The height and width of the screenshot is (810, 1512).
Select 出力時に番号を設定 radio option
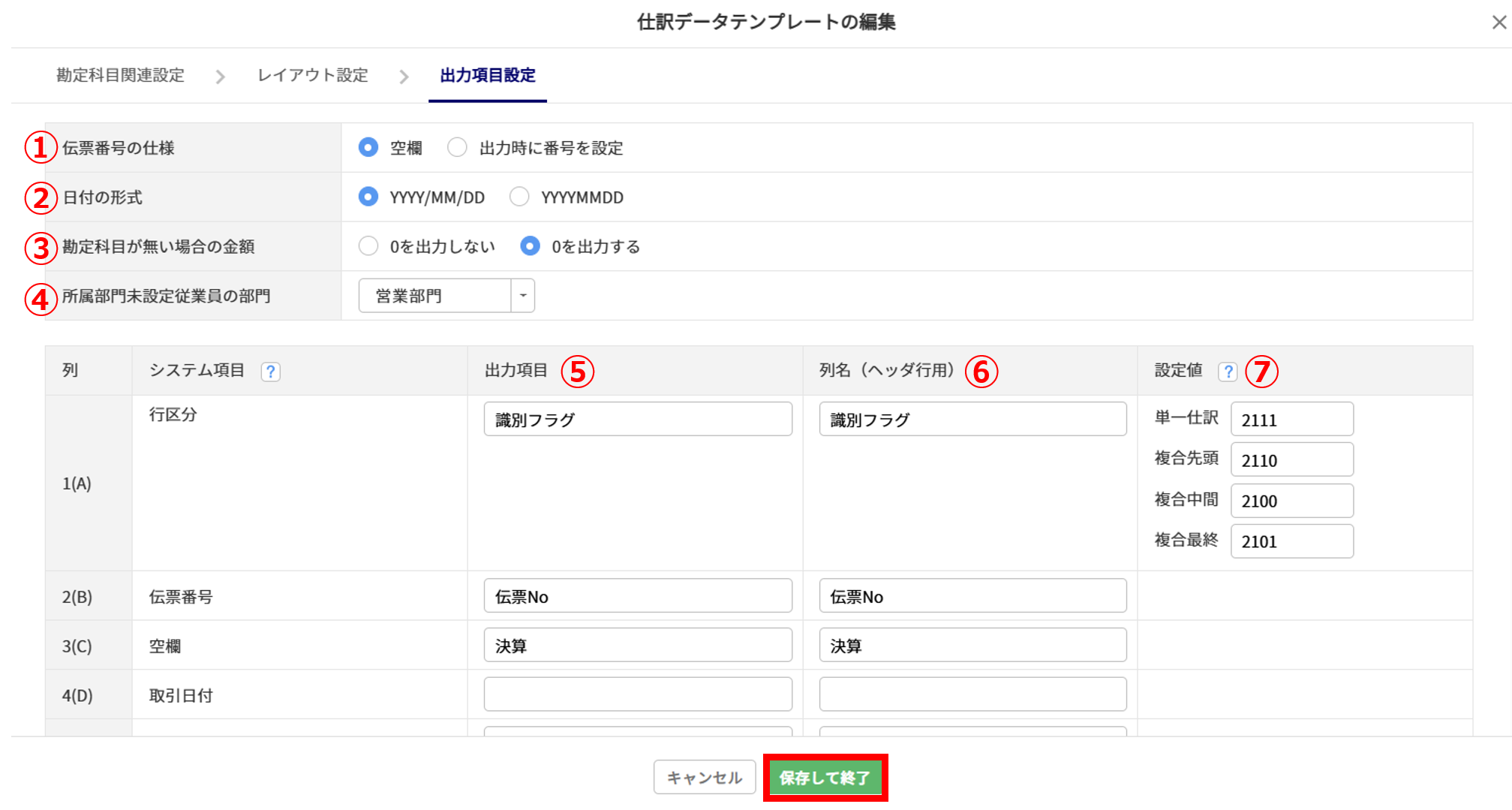457,148
